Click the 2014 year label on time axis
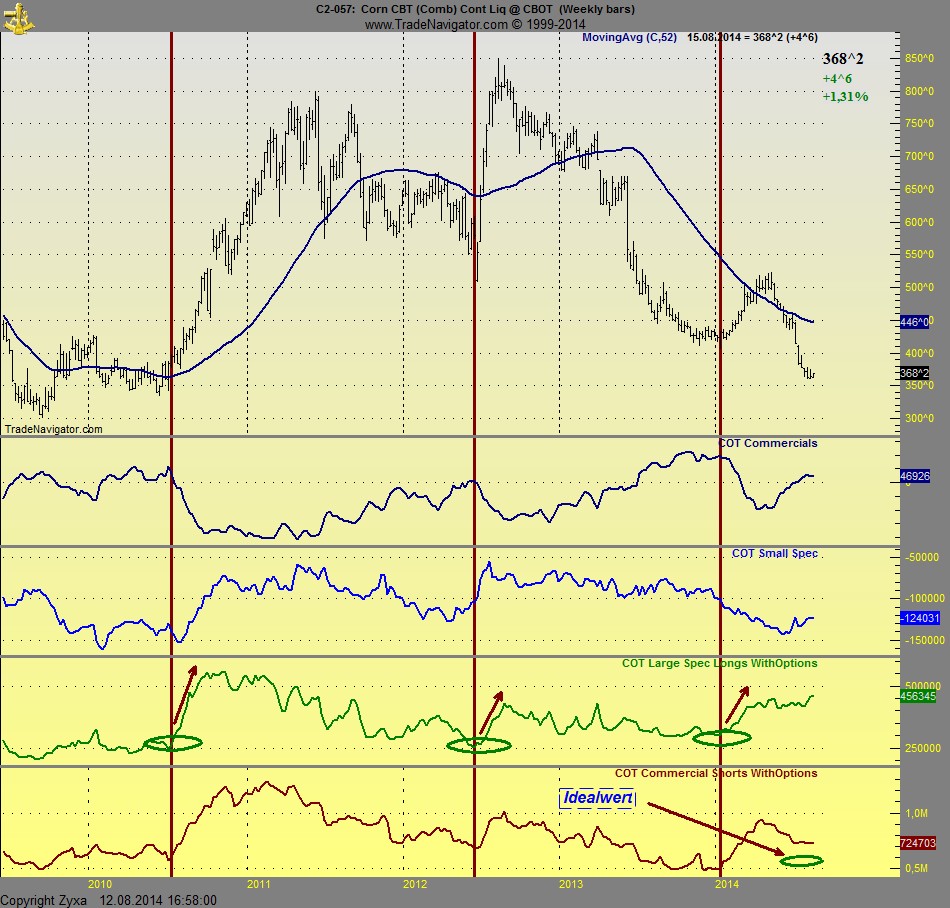Image resolution: width=950 pixels, height=908 pixels. 727,884
